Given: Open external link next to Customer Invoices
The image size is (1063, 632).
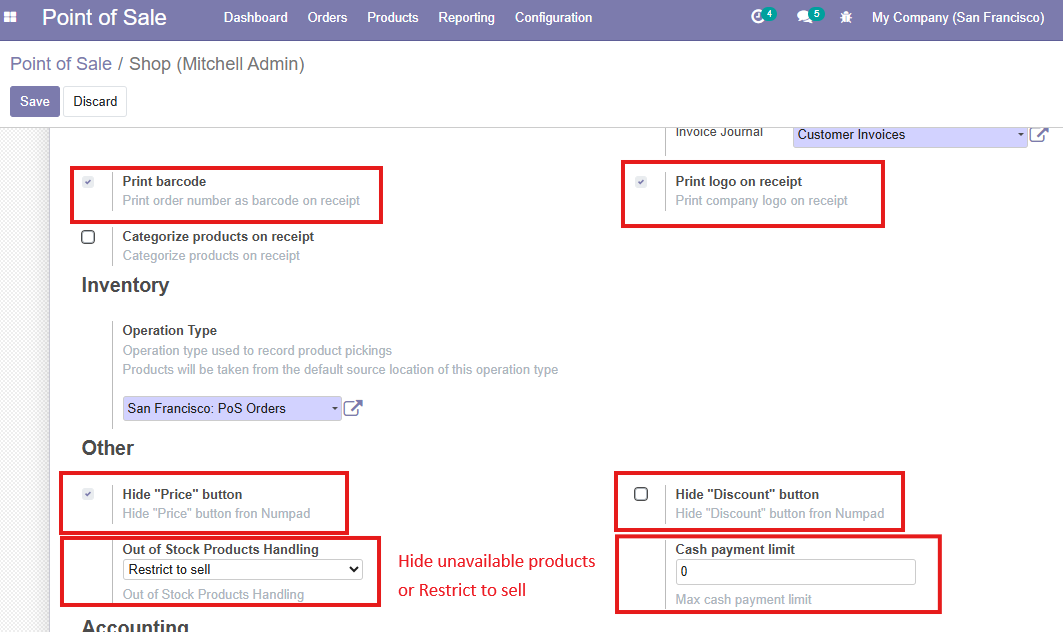Looking at the screenshot, I should click(1040, 135).
